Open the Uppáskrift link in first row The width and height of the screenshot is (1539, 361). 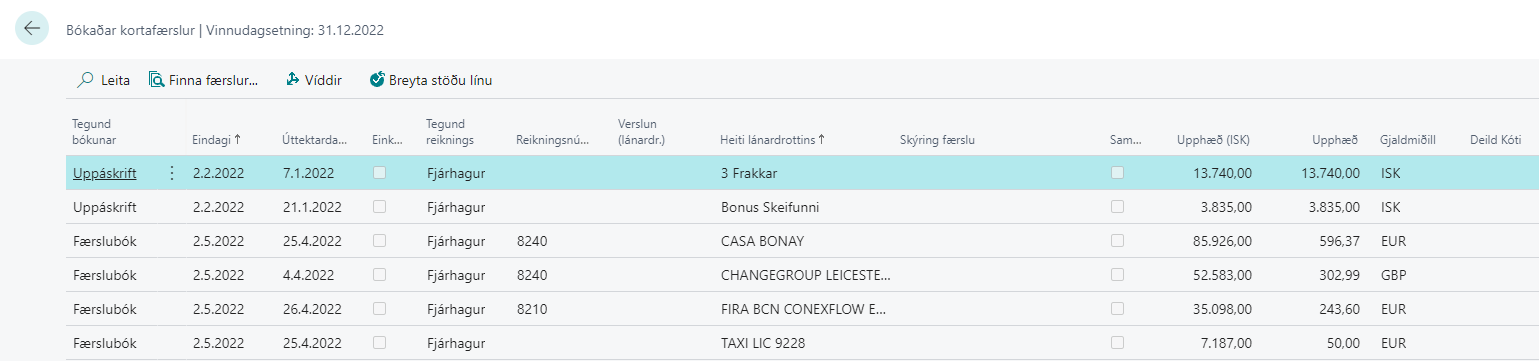[105, 173]
